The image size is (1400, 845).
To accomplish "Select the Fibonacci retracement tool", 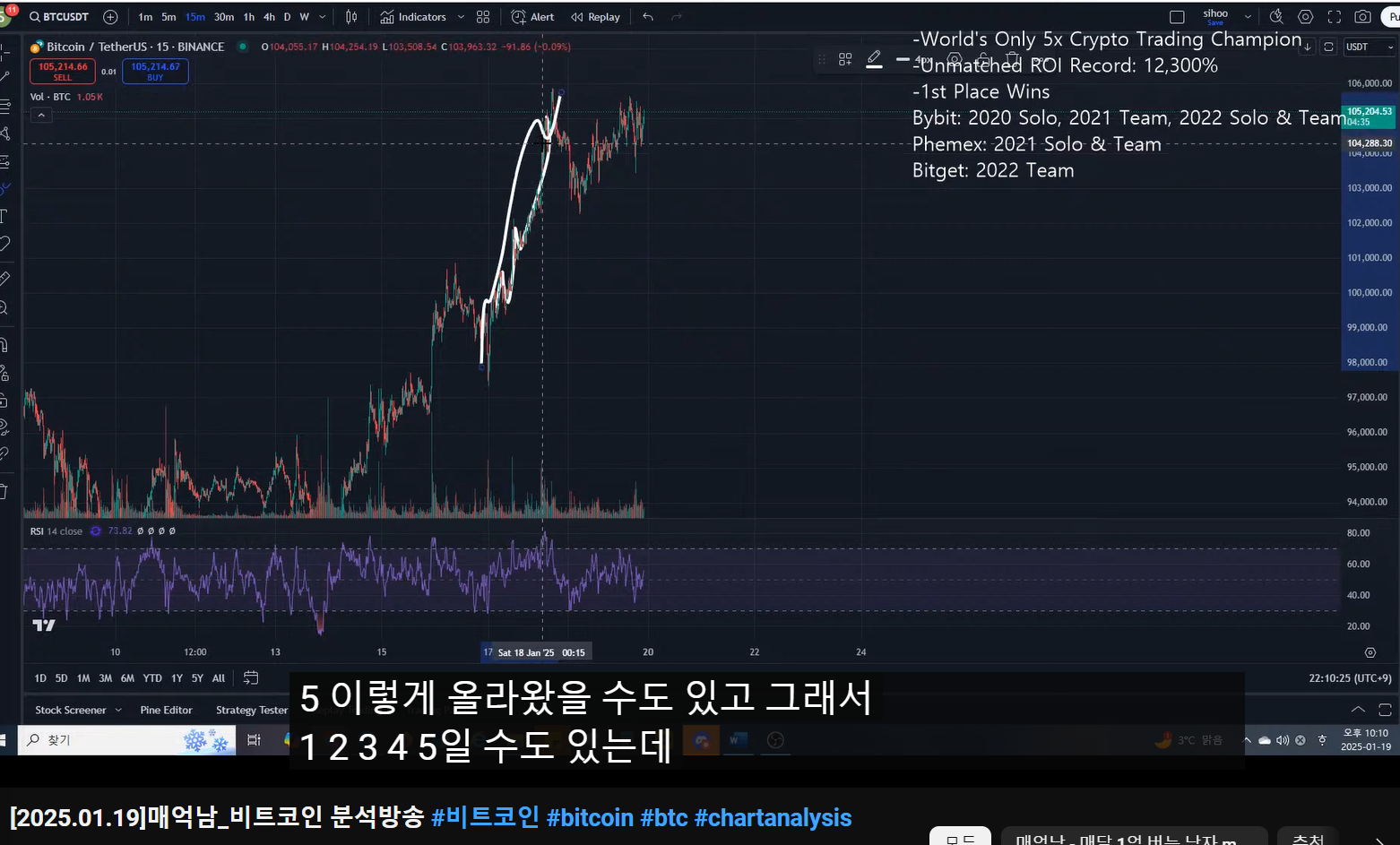I will 4,107.
